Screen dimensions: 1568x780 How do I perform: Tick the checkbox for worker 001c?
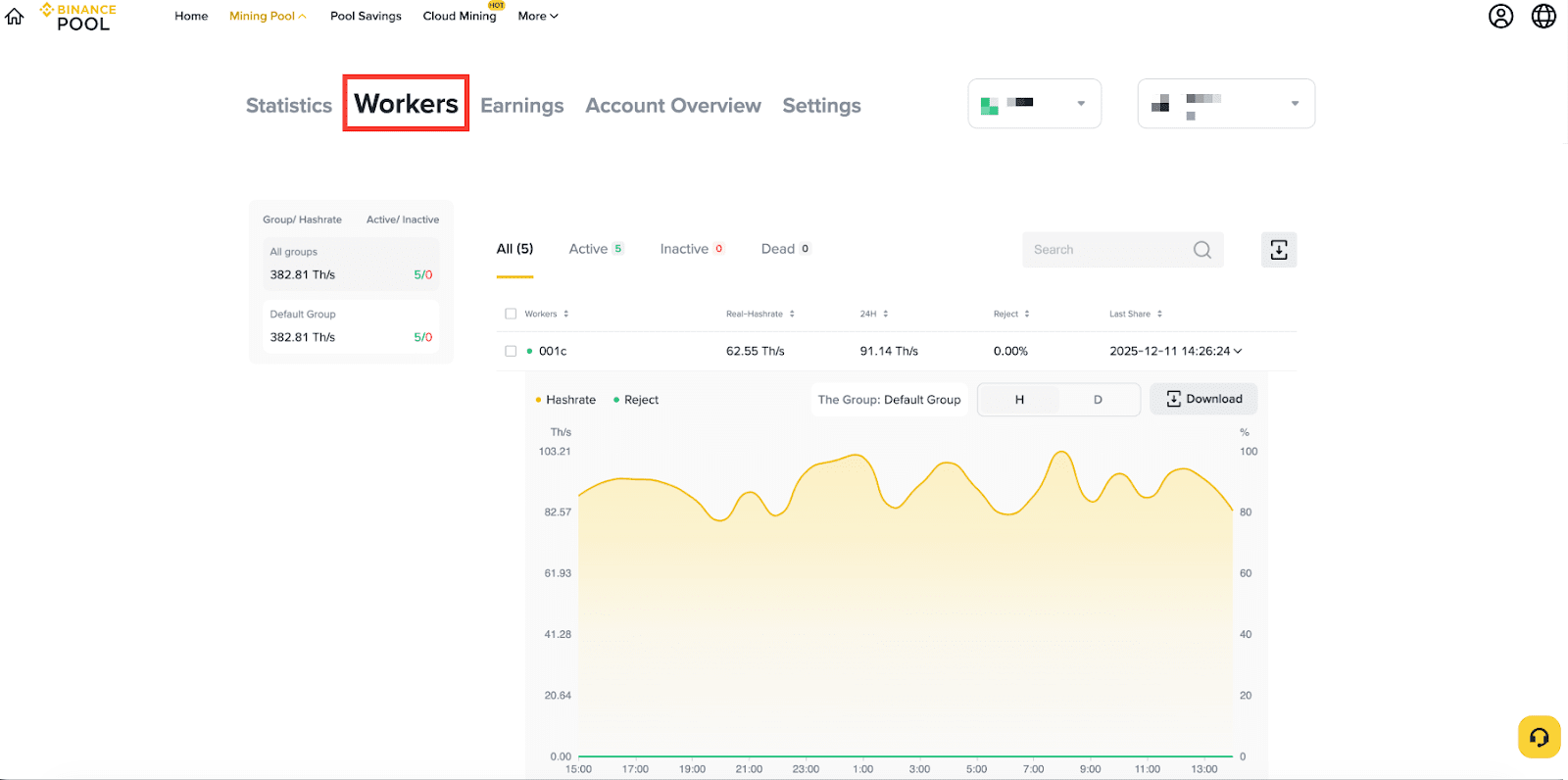point(511,351)
